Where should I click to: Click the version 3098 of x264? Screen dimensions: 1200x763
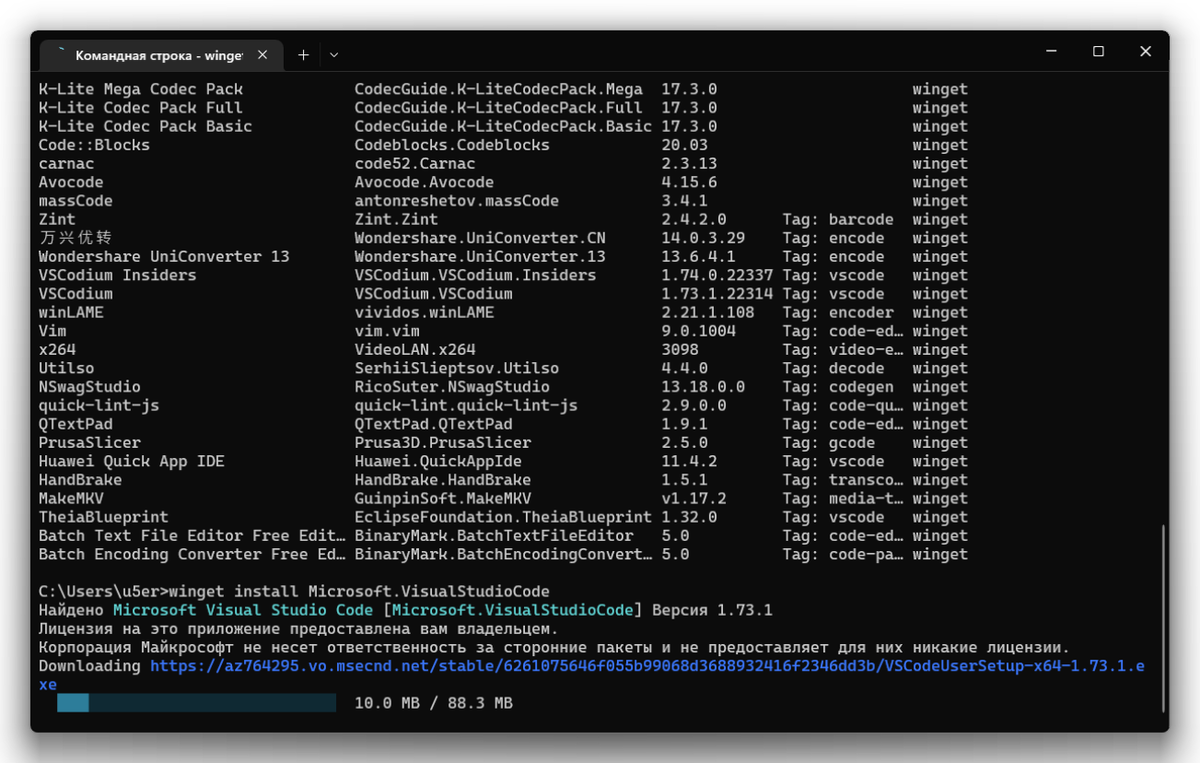click(x=679, y=350)
